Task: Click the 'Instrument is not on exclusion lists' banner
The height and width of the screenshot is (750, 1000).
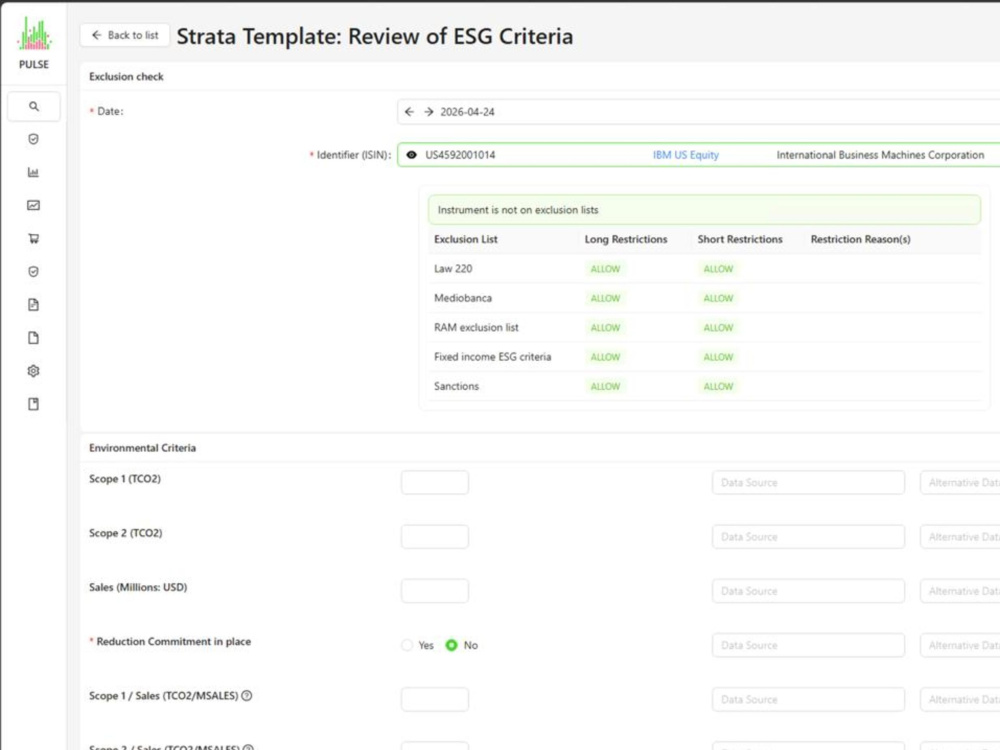Action: pyautogui.click(x=704, y=210)
